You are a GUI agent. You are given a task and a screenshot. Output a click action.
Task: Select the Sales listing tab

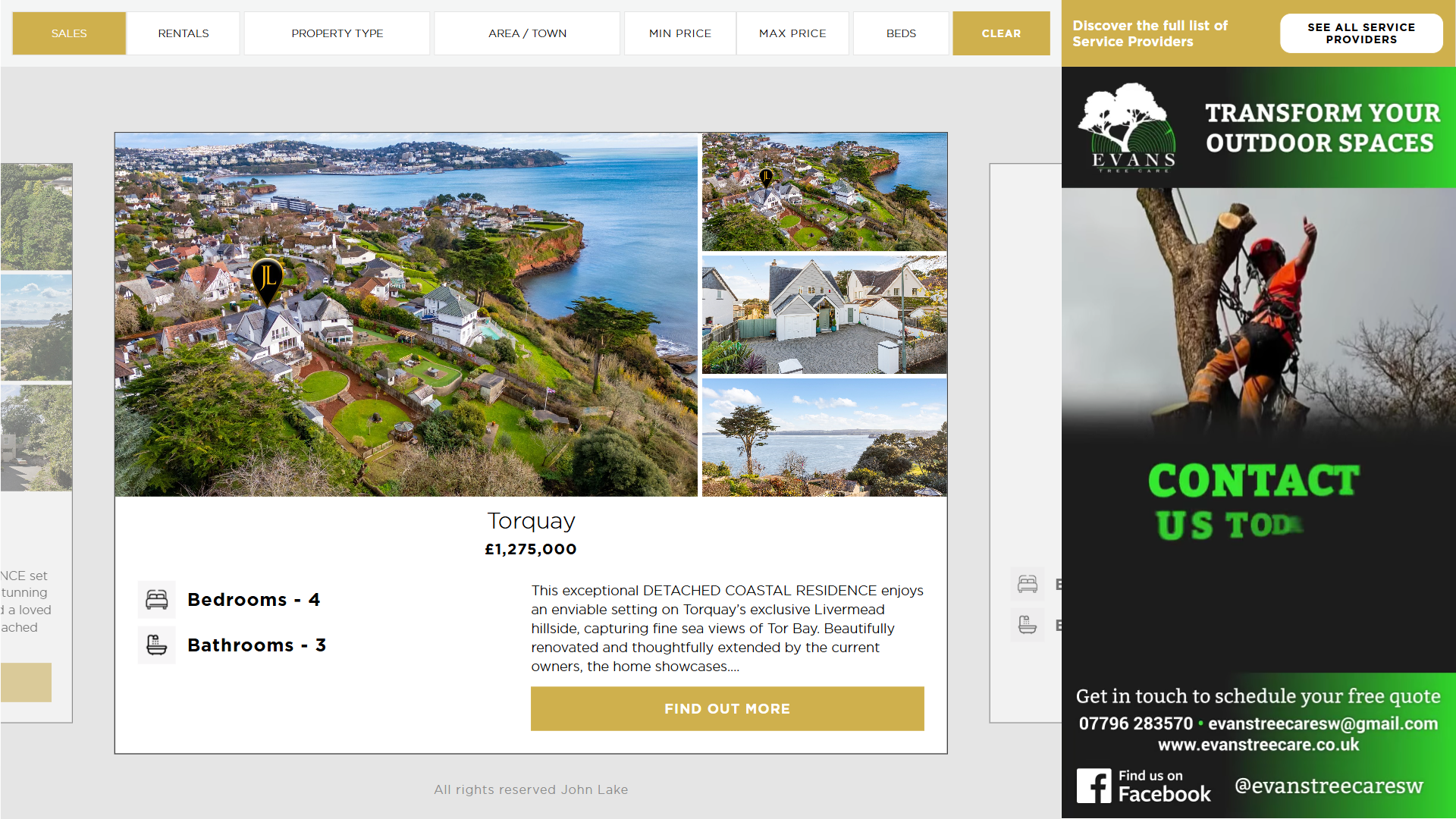pos(69,33)
